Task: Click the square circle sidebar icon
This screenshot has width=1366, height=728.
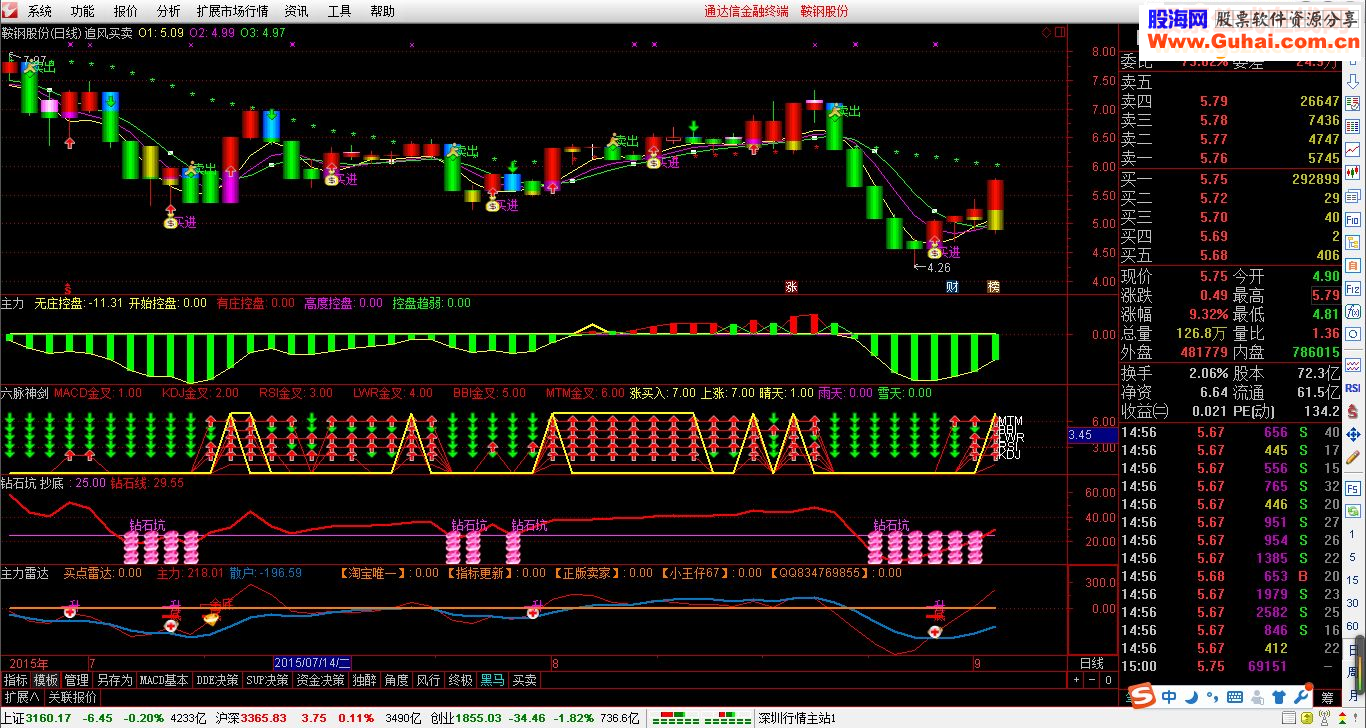Action: point(1353,333)
